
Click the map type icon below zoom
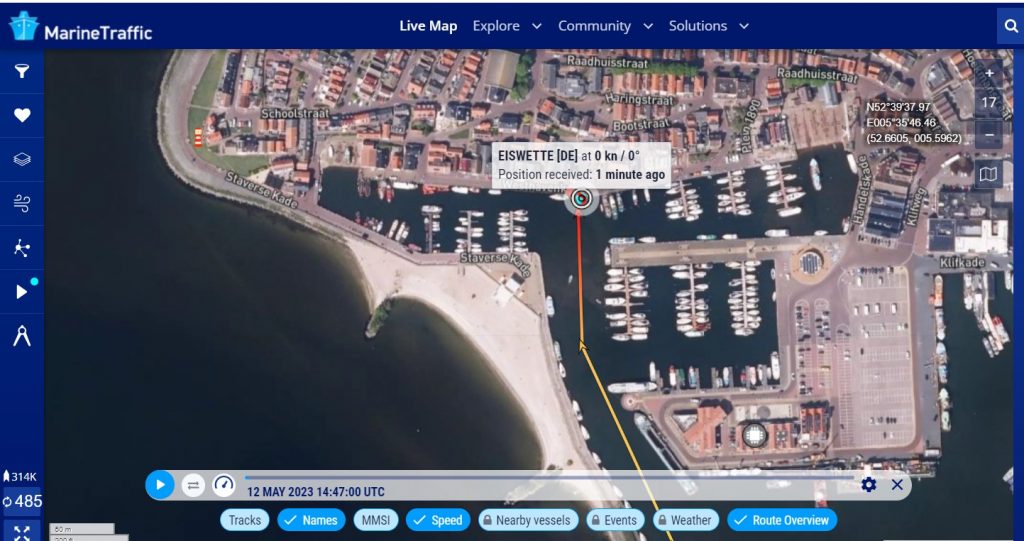[x=988, y=175]
